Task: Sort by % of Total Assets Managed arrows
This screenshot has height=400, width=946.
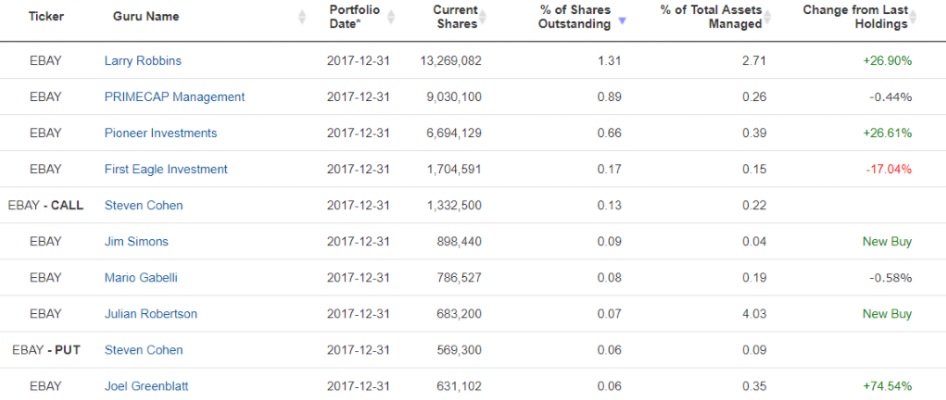Action: point(769,17)
